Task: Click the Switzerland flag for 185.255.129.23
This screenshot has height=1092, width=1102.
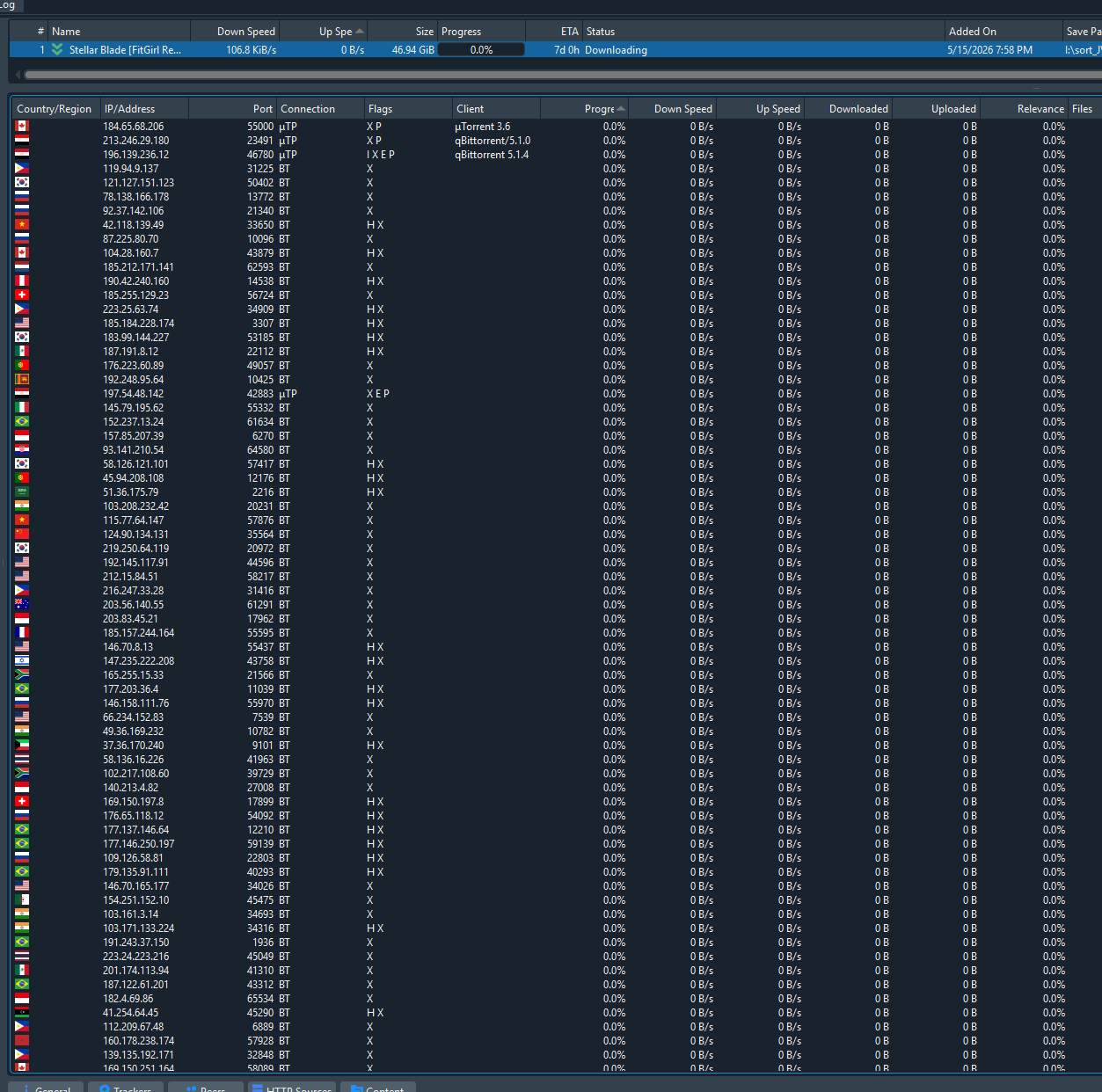Action: (x=22, y=295)
